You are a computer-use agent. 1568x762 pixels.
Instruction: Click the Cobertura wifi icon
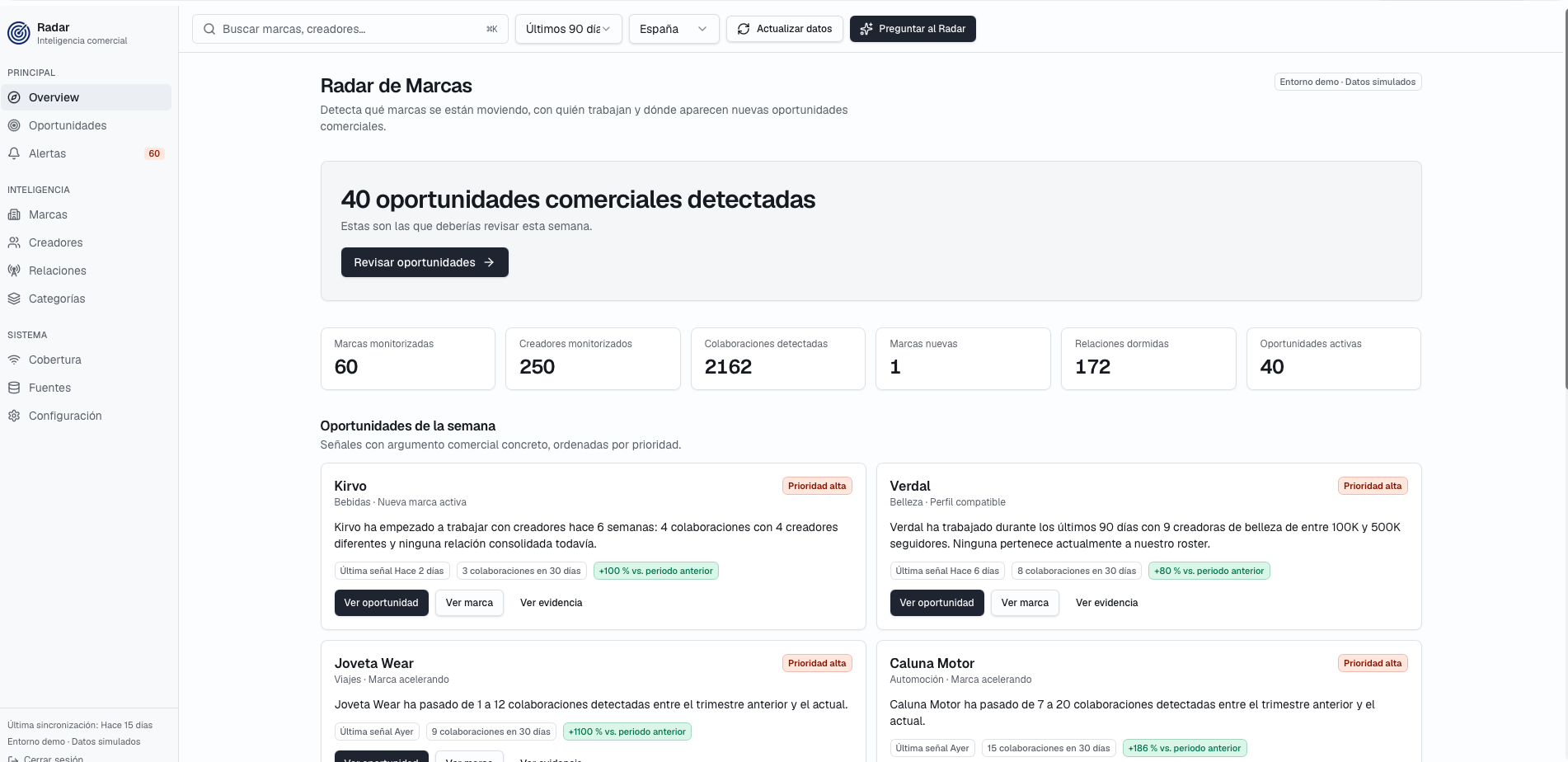pos(14,360)
